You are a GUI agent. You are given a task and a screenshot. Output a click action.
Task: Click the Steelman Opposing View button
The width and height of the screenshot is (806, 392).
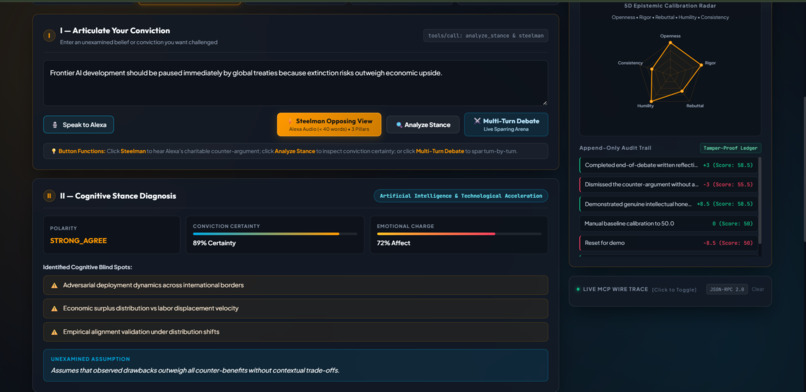pyautogui.click(x=329, y=125)
